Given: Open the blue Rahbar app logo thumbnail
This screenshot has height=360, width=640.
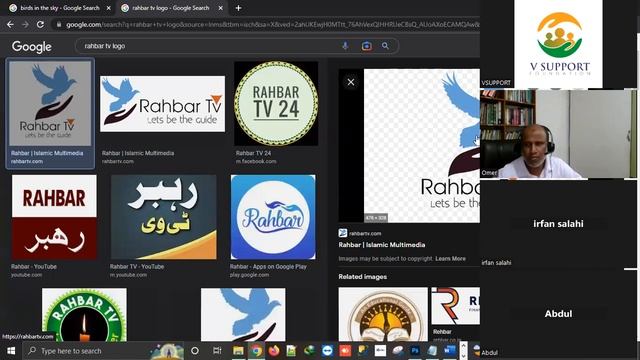Looking at the screenshot, I should point(273,217).
